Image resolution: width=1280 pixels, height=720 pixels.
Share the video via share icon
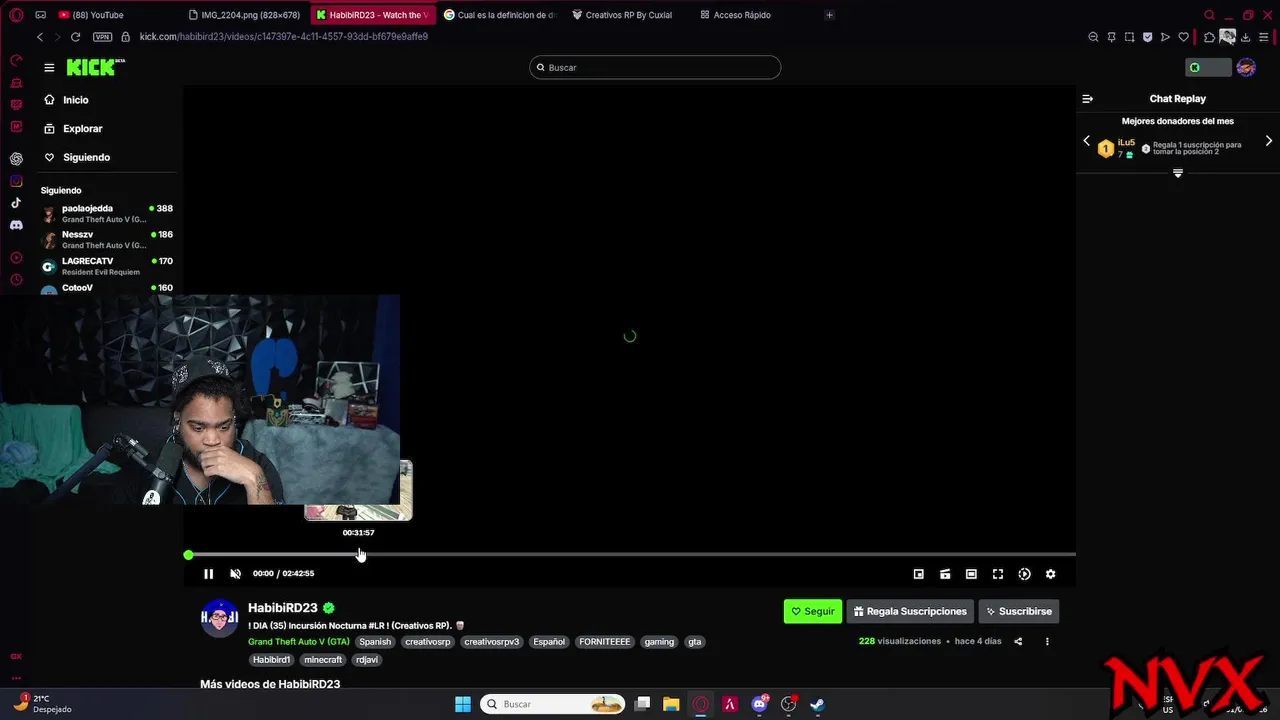click(x=1018, y=642)
